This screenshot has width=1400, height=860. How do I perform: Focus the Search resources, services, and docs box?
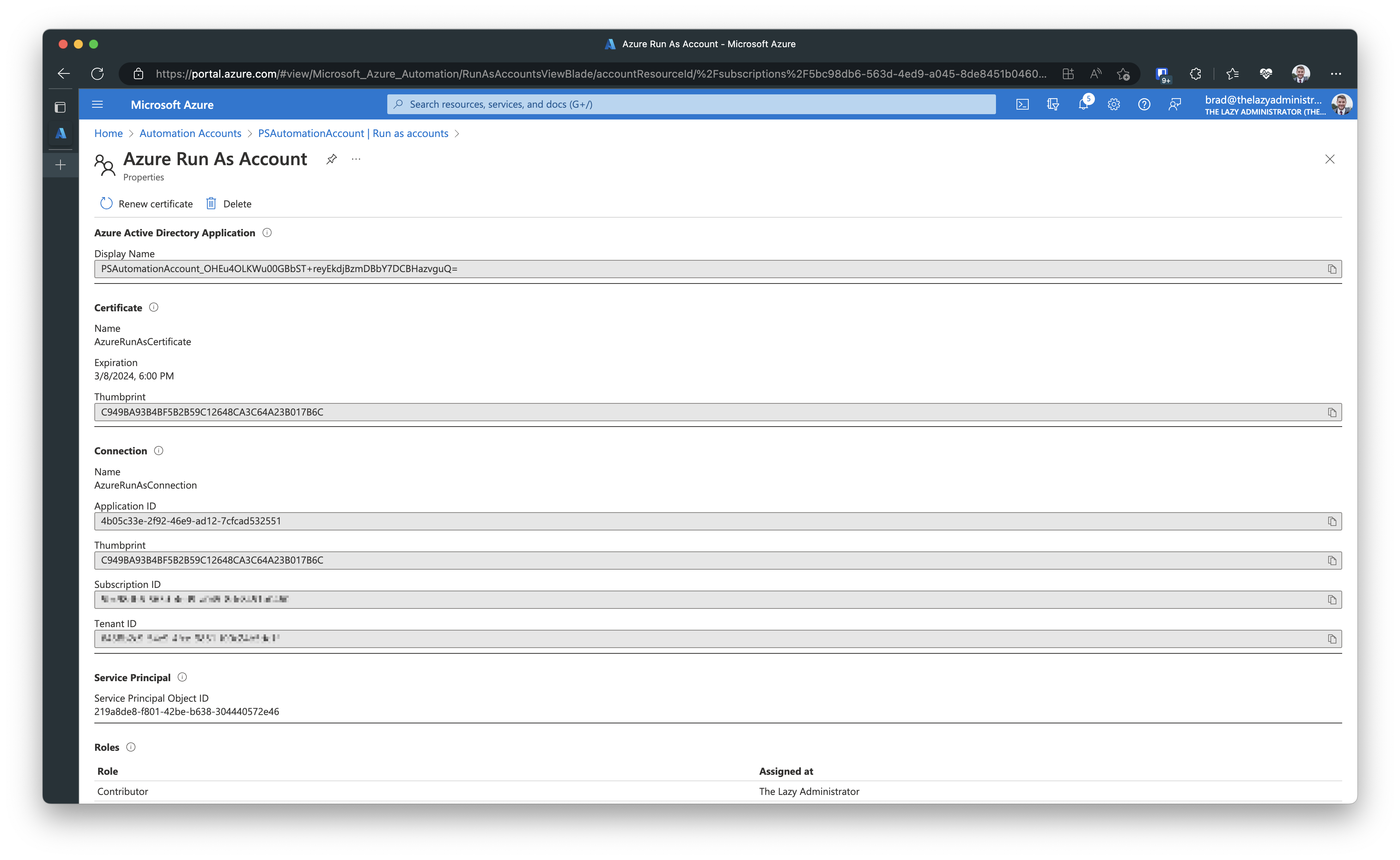(692, 104)
